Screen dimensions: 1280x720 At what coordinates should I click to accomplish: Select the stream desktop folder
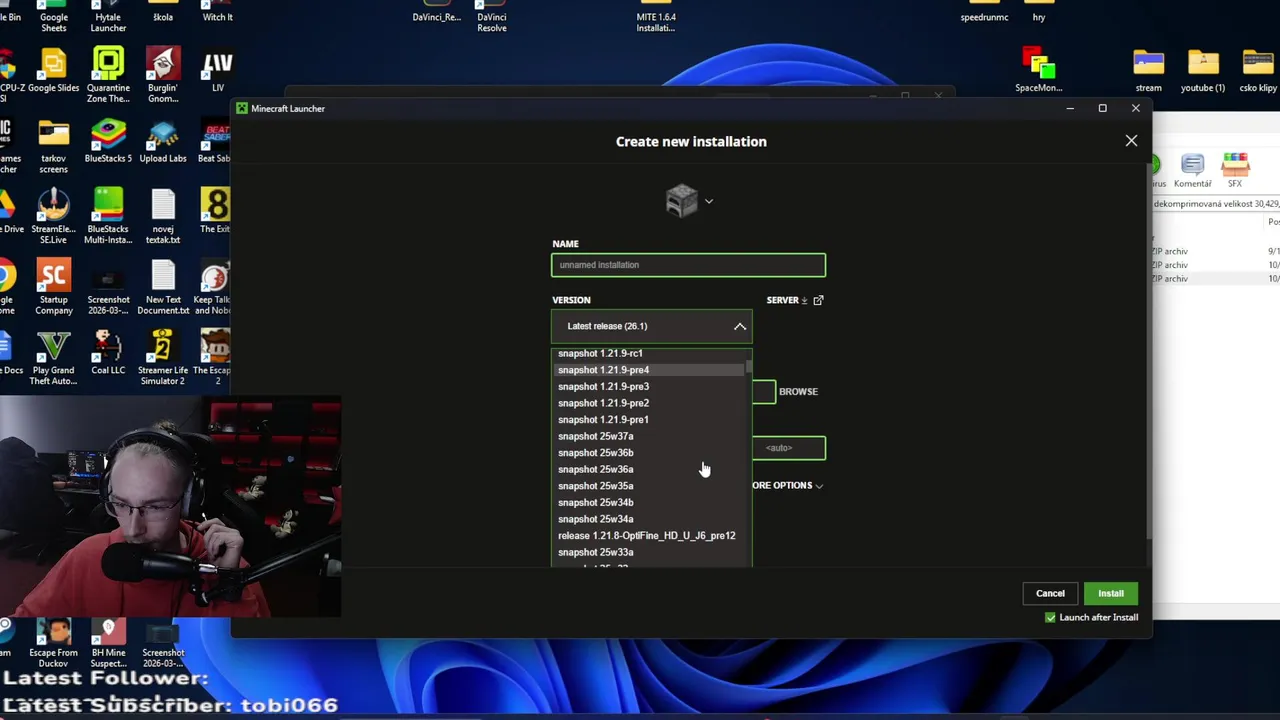(x=1148, y=70)
